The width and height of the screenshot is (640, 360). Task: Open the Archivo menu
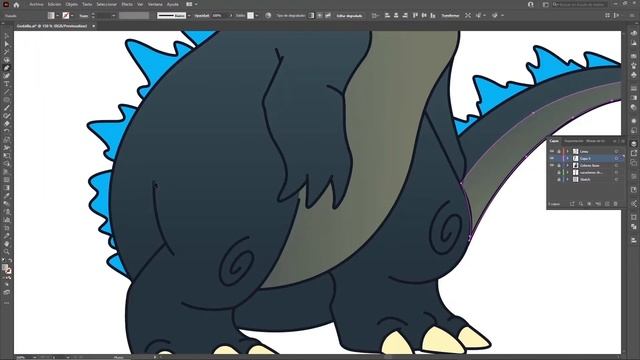tap(36, 4)
